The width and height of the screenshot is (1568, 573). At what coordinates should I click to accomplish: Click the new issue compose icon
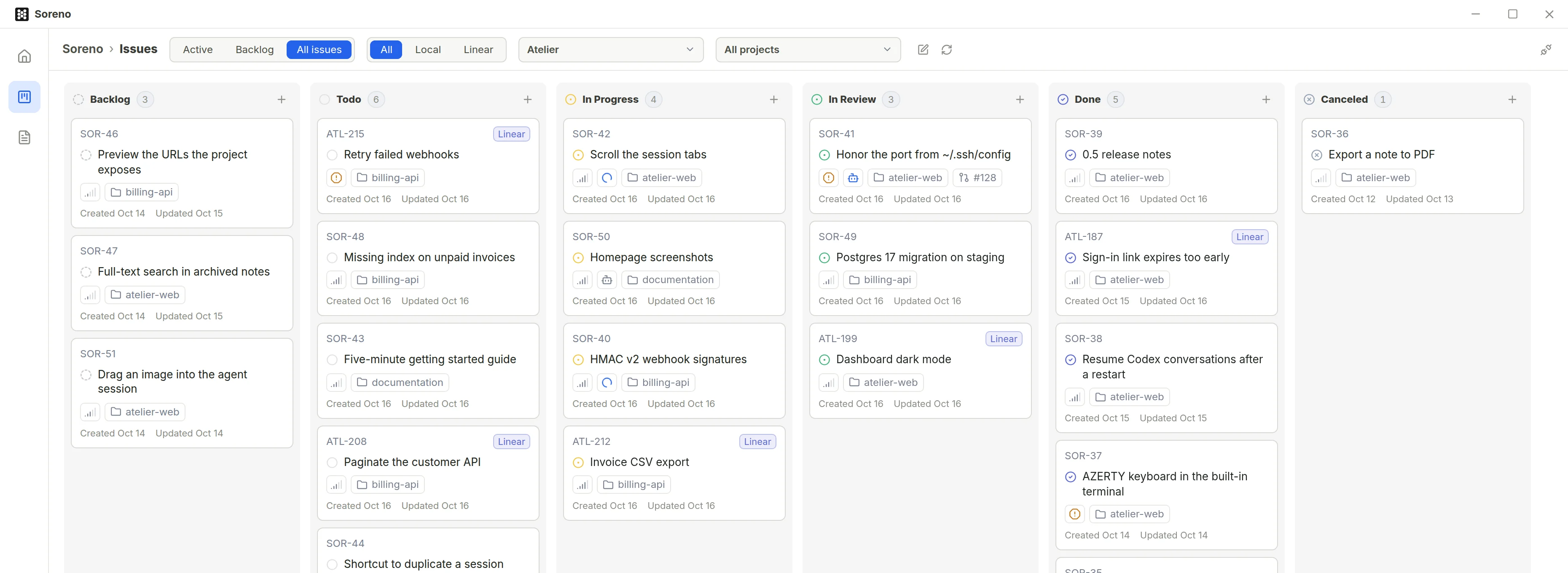[923, 49]
